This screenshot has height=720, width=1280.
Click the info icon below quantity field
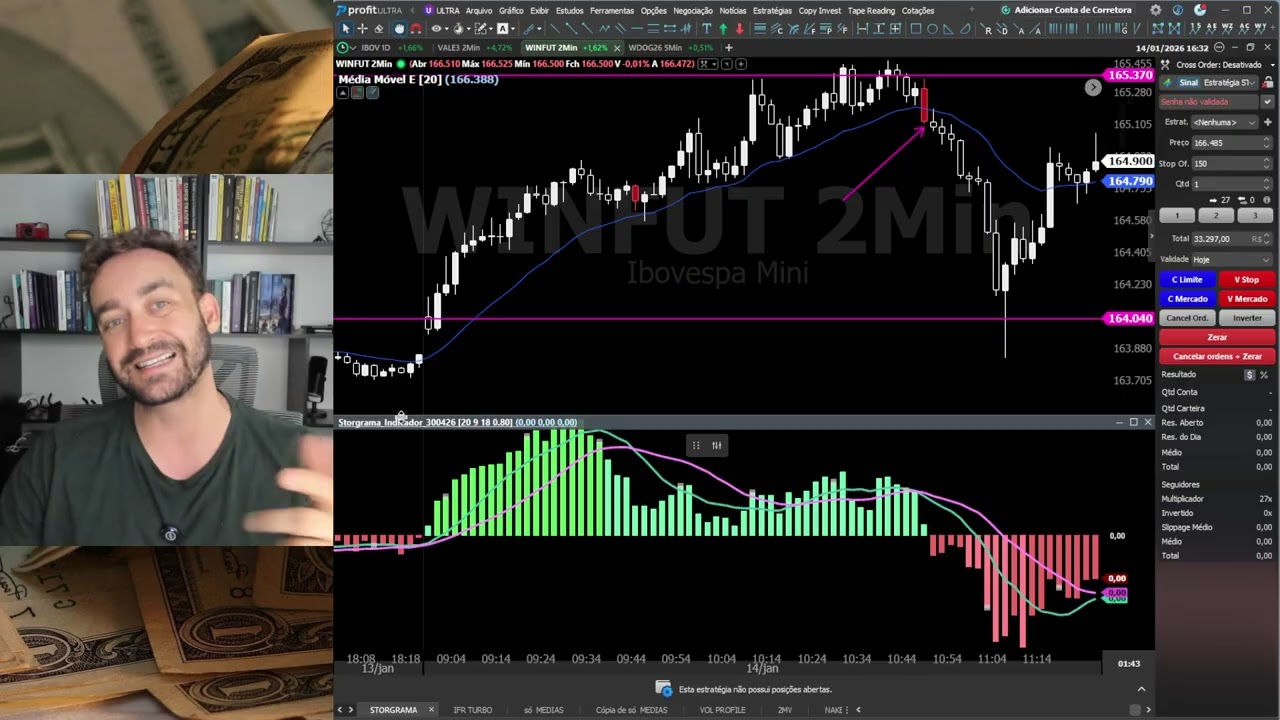point(1266,200)
